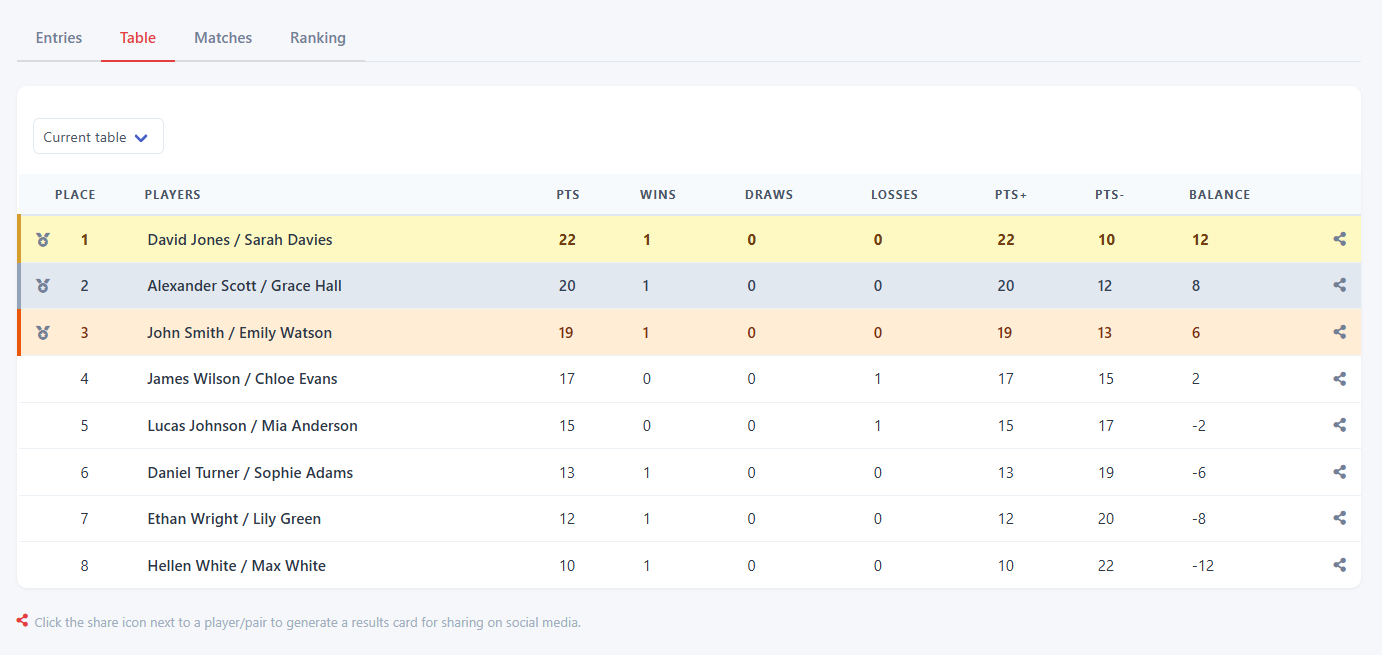Share James Wilson / Chloe Evans result card

point(1340,379)
